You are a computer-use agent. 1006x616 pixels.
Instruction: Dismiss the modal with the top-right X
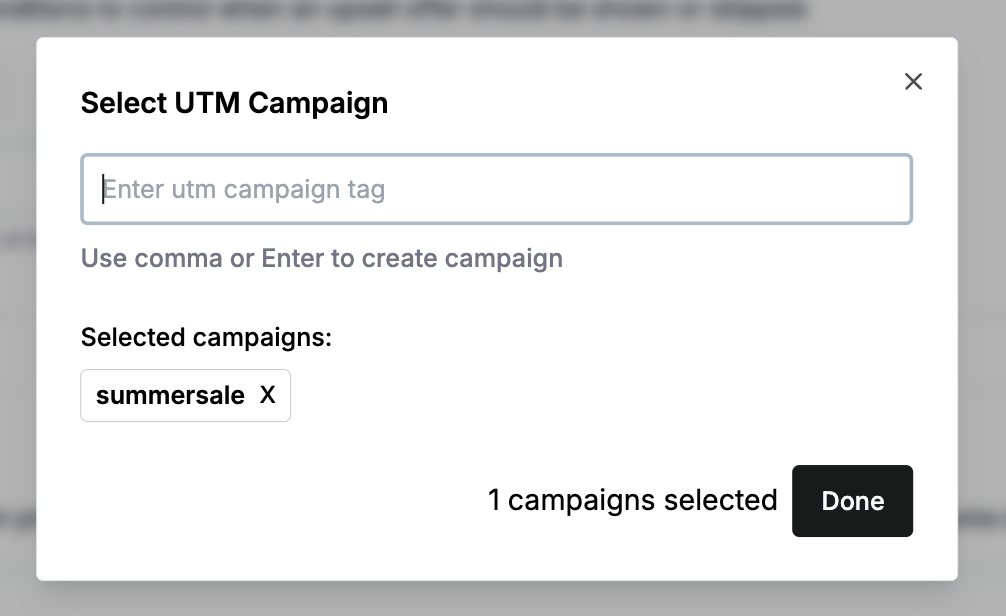[913, 82]
